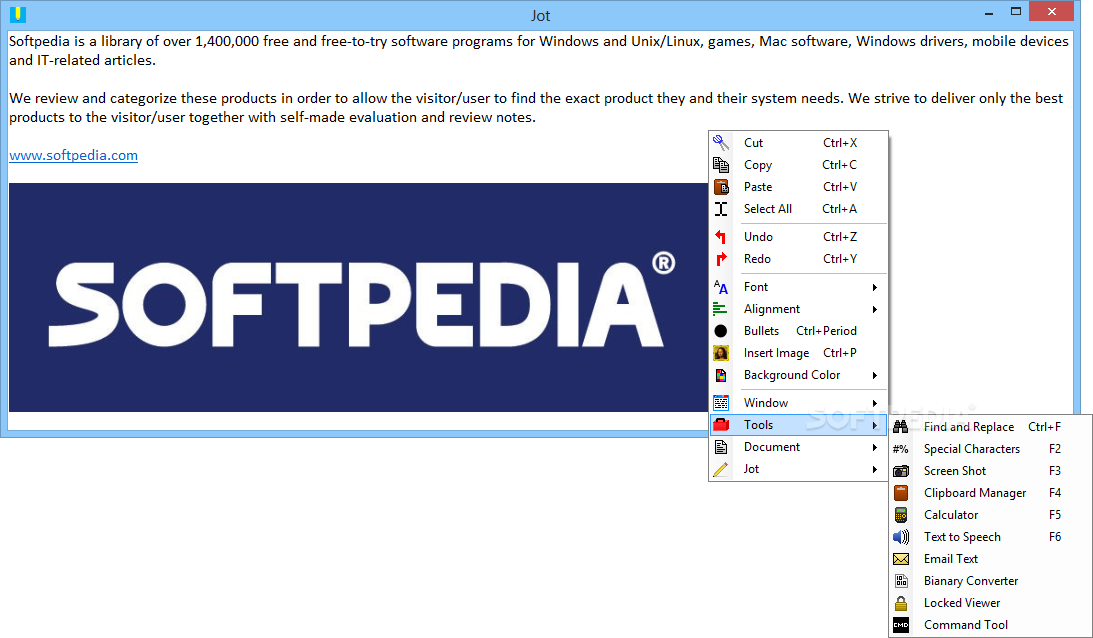Image resolution: width=1093 pixels, height=638 pixels.
Task: Click the Select All cursor icon
Action: (721, 209)
